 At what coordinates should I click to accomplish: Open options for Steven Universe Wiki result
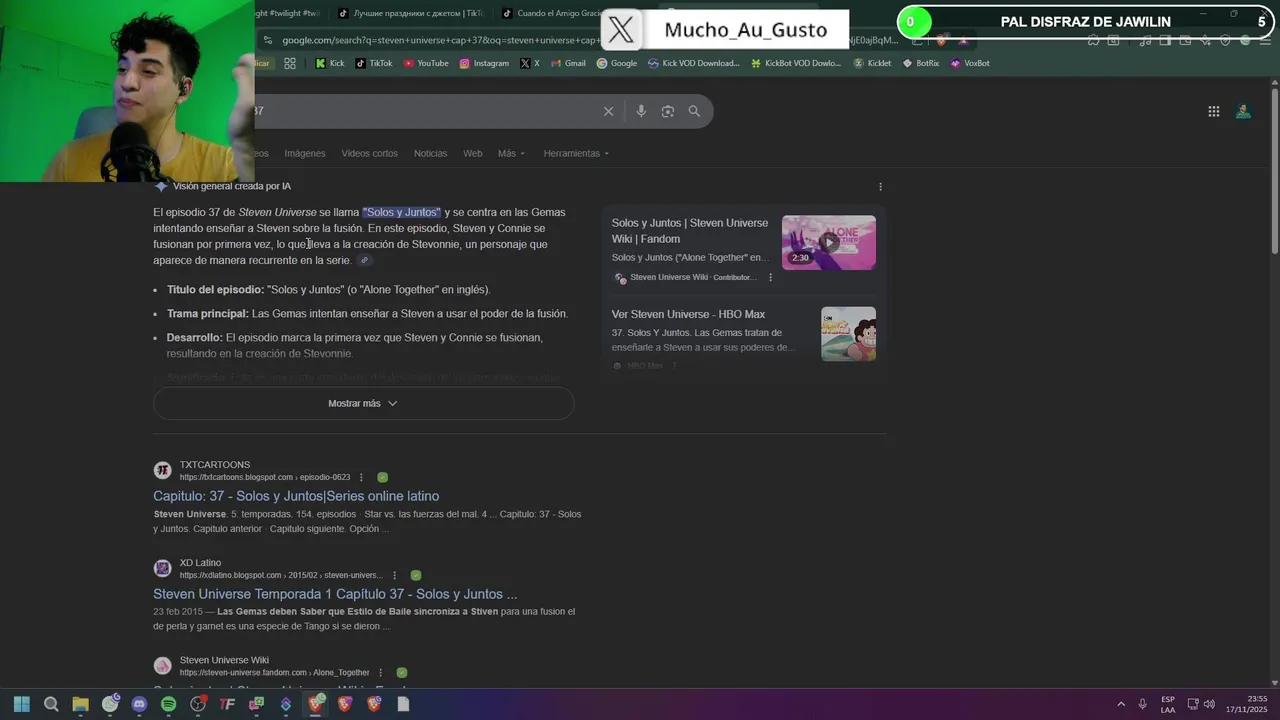click(x=381, y=672)
